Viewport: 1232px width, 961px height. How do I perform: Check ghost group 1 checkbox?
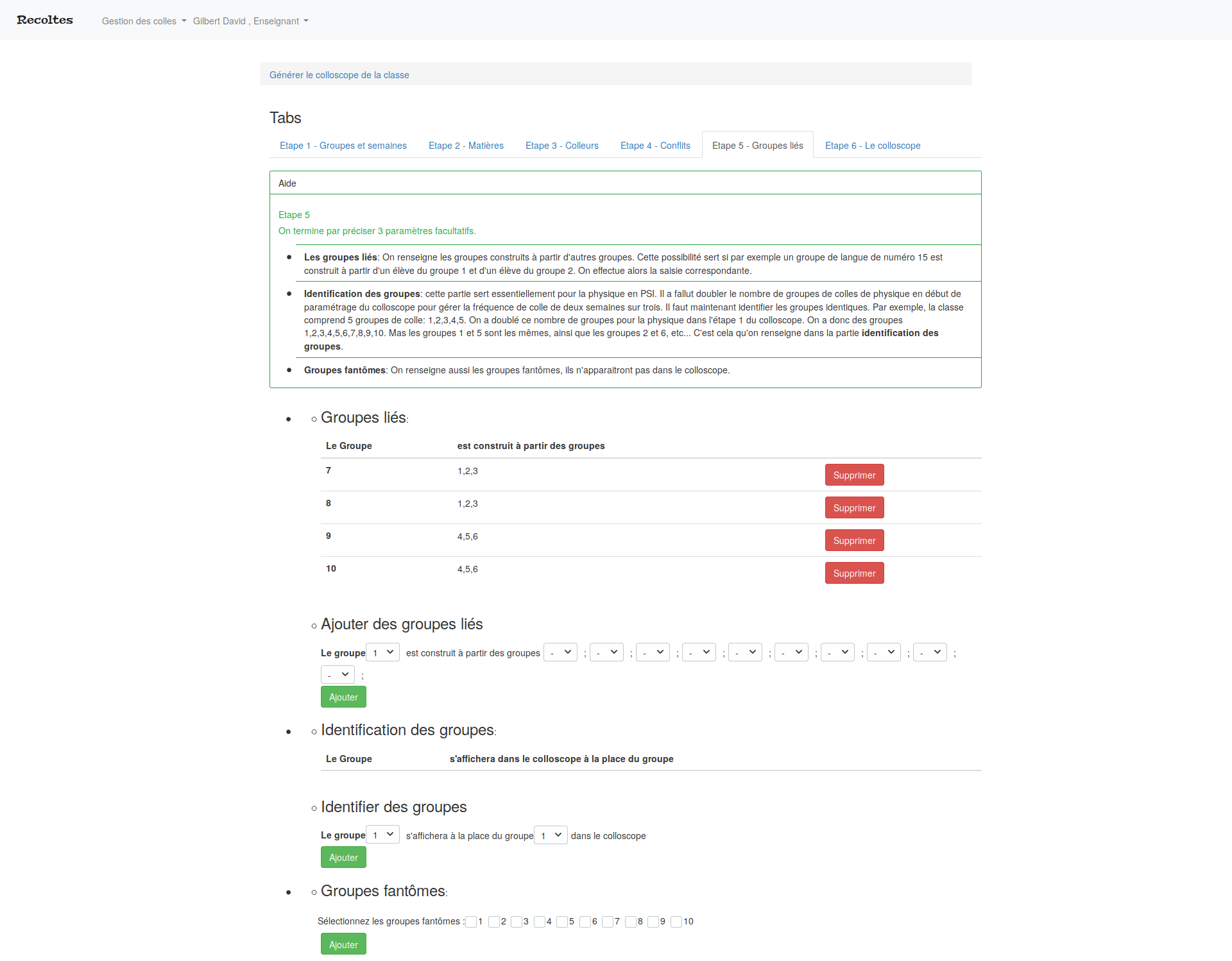471,922
